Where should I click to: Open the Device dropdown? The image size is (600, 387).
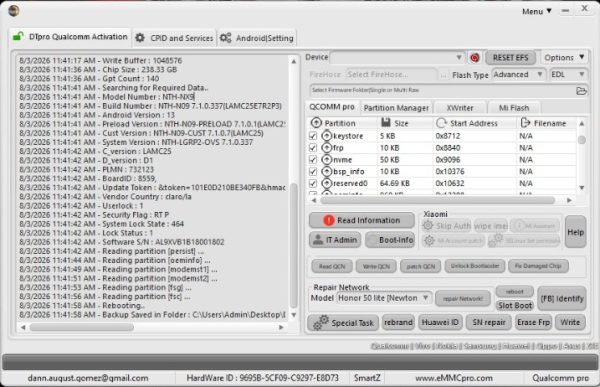[397, 58]
